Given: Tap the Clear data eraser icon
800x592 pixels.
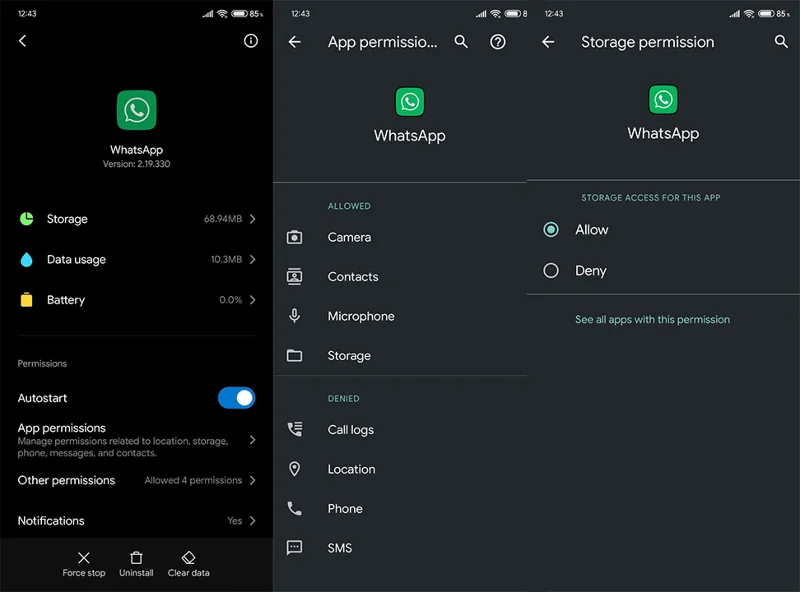Looking at the screenshot, I should pyautogui.click(x=188, y=557).
